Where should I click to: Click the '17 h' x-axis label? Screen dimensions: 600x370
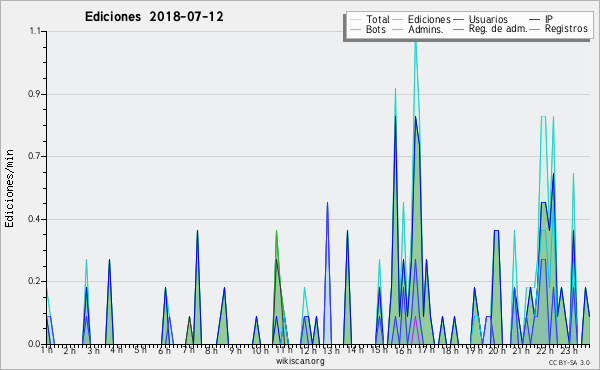pos(426,350)
